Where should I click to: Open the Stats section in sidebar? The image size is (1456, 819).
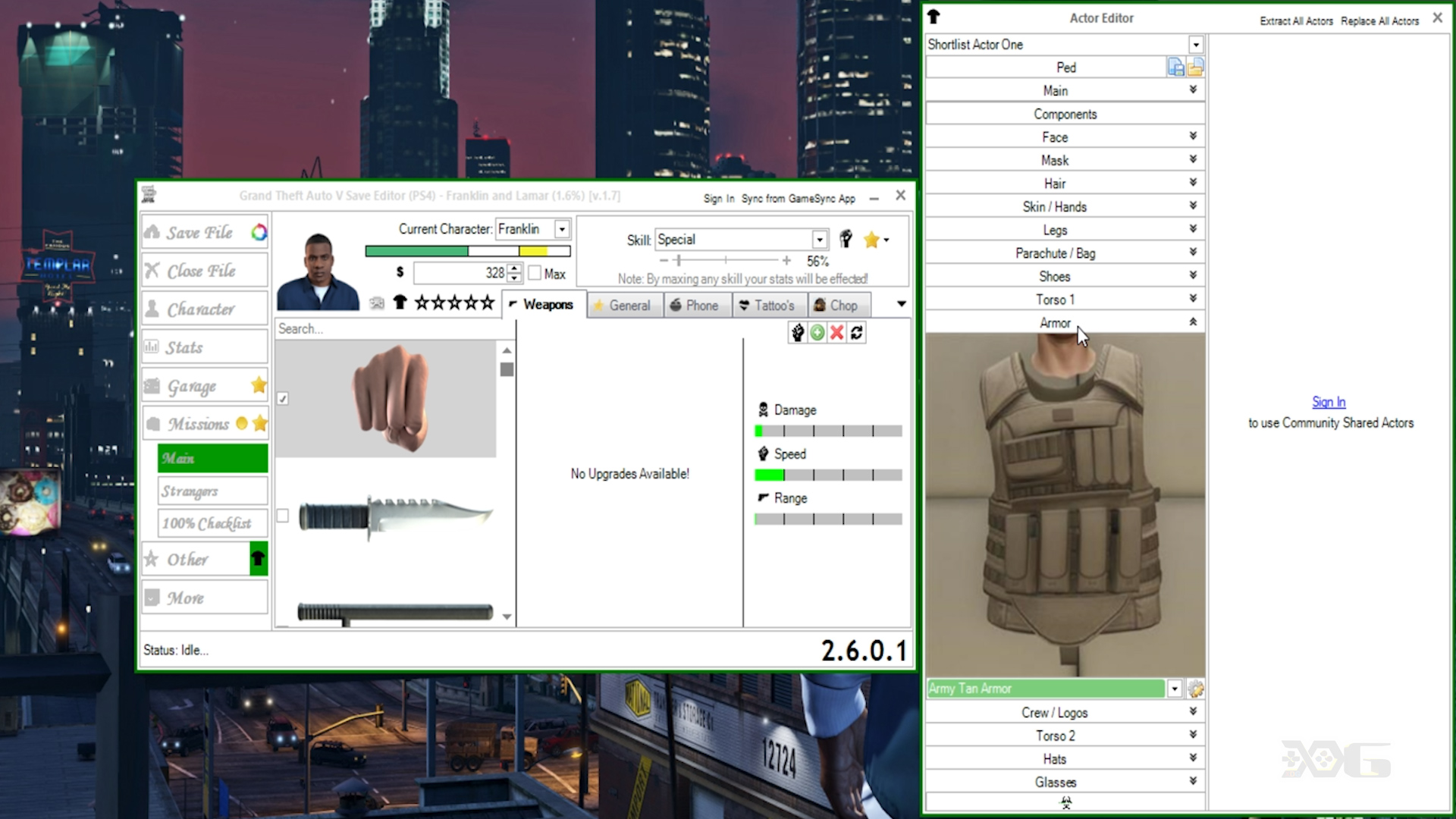pos(205,347)
